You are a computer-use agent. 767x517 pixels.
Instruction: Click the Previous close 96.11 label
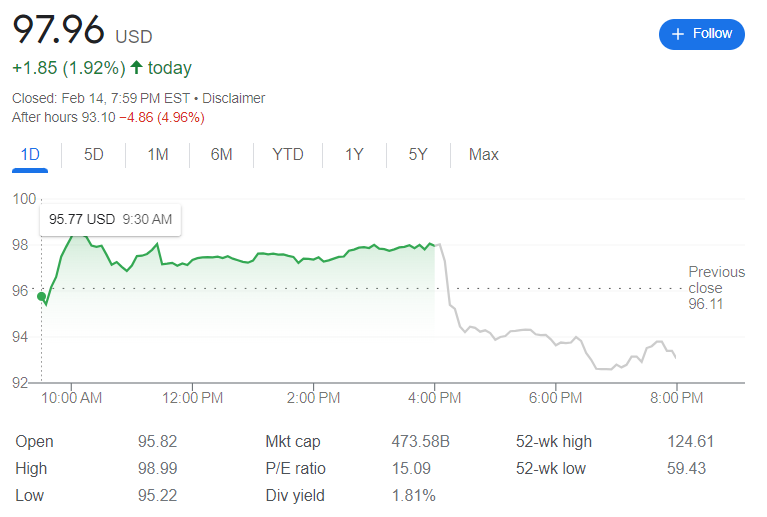pos(716,288)
